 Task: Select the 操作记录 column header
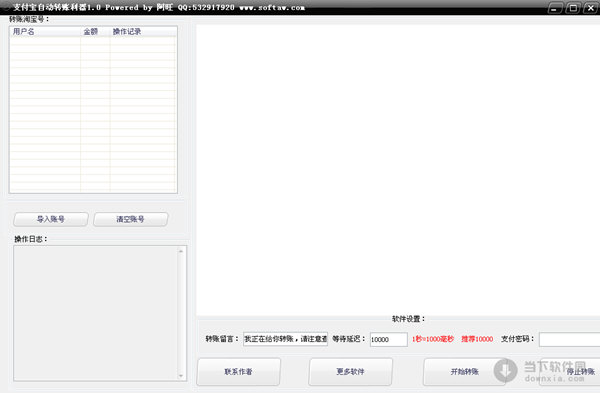143,32
